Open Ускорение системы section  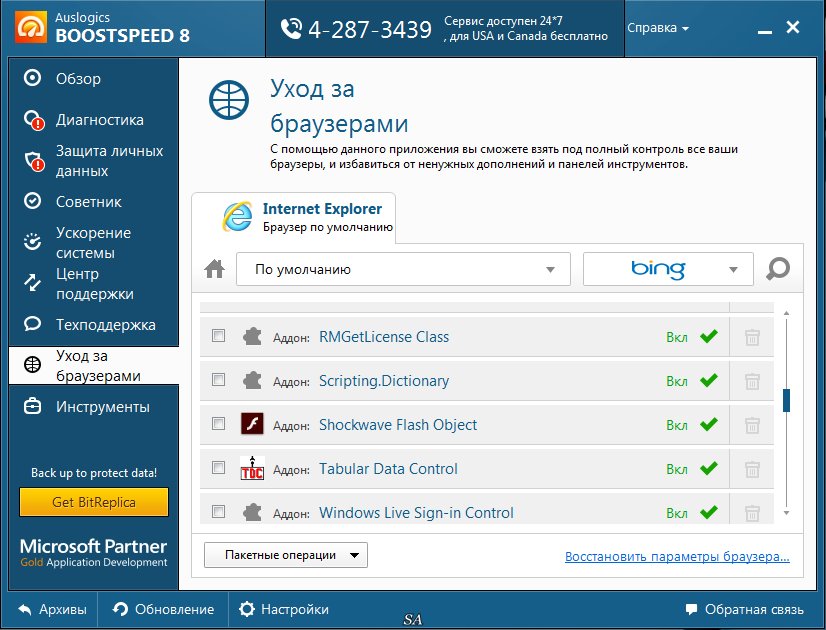tap(94, 243)
